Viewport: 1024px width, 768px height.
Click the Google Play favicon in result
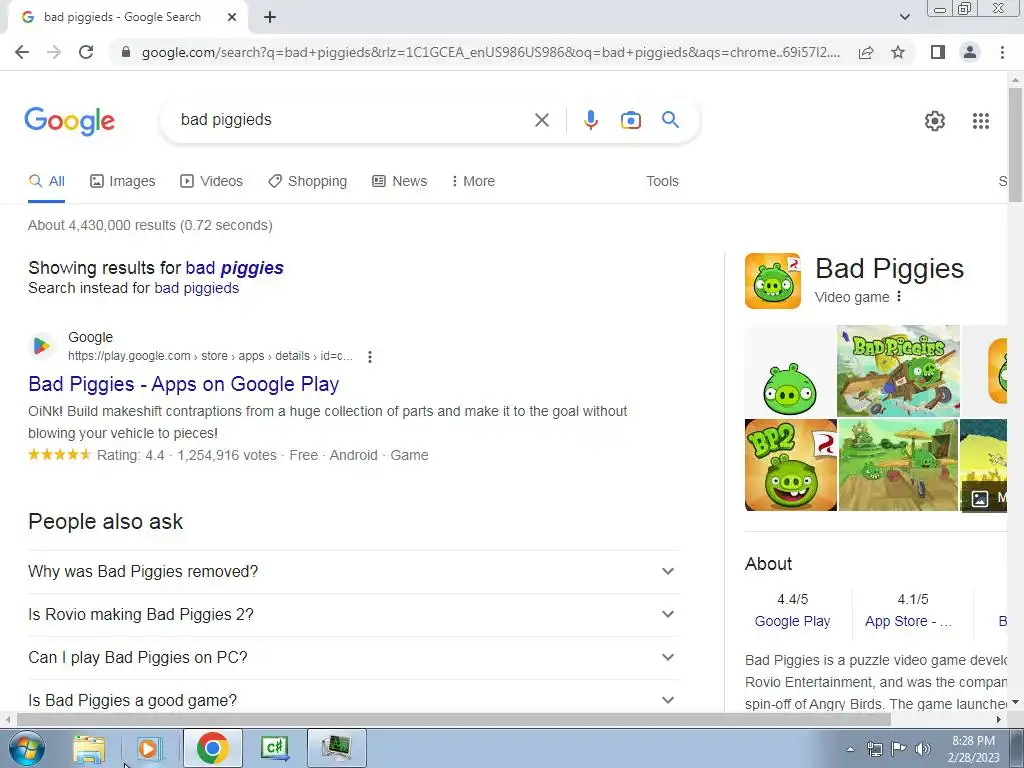[x=41, y=345]
